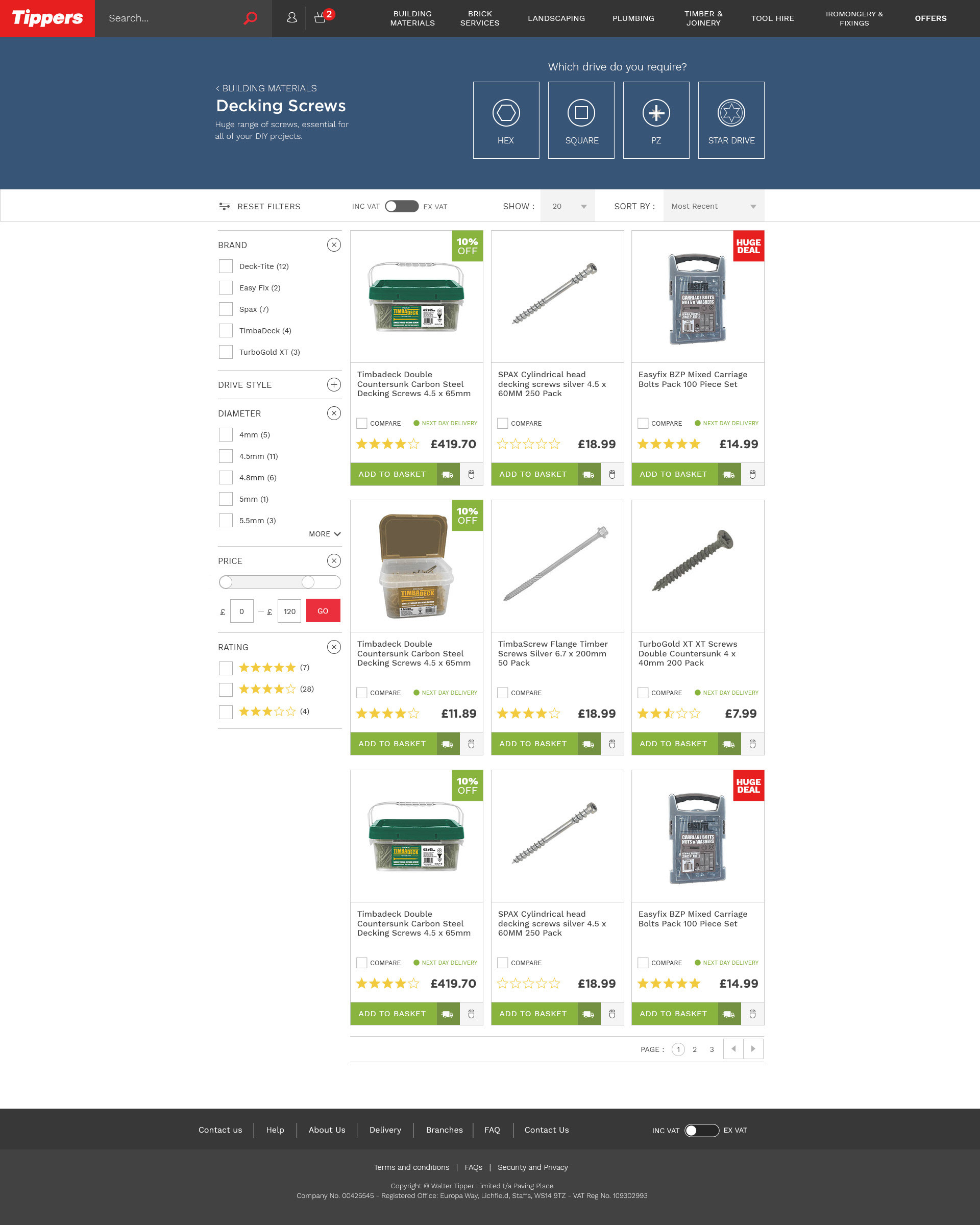Viewport: 980px width, 1225px height.
Task: Collapse the BRAND filter section
Action: pos(334,245)
